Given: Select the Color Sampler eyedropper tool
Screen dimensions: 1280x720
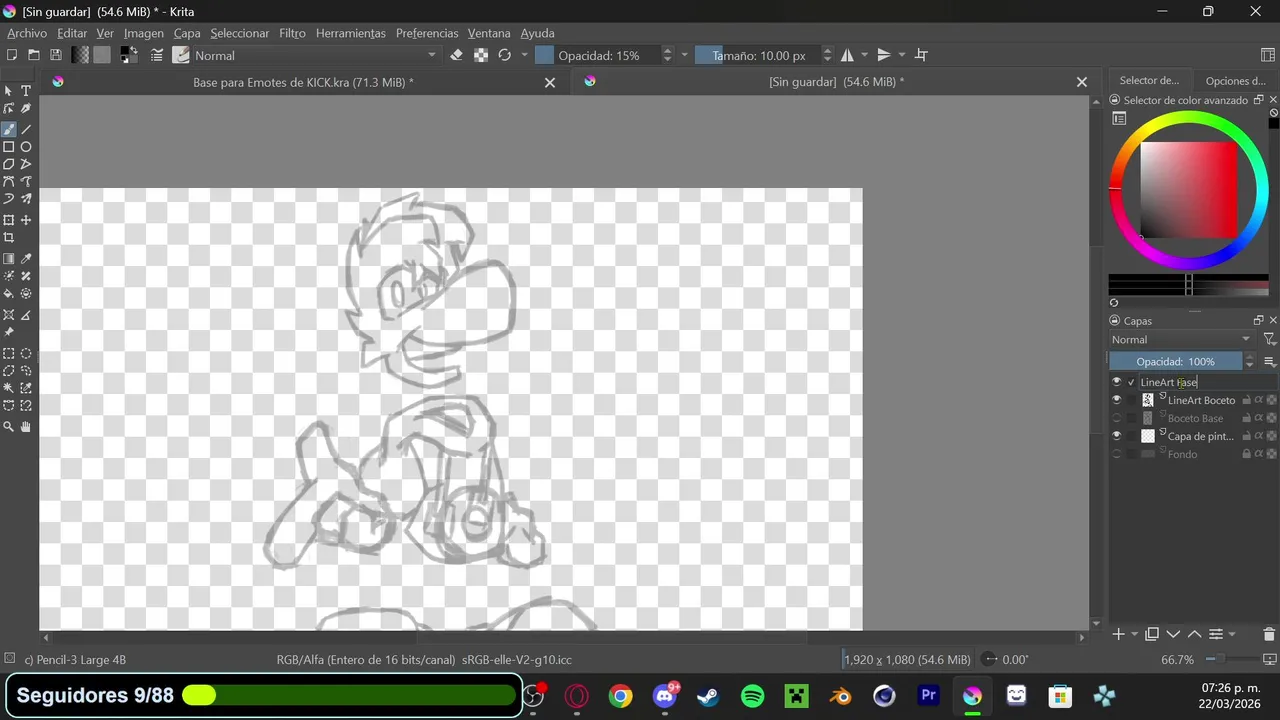Looking at the screenshot, I should (x=26, y=259).
